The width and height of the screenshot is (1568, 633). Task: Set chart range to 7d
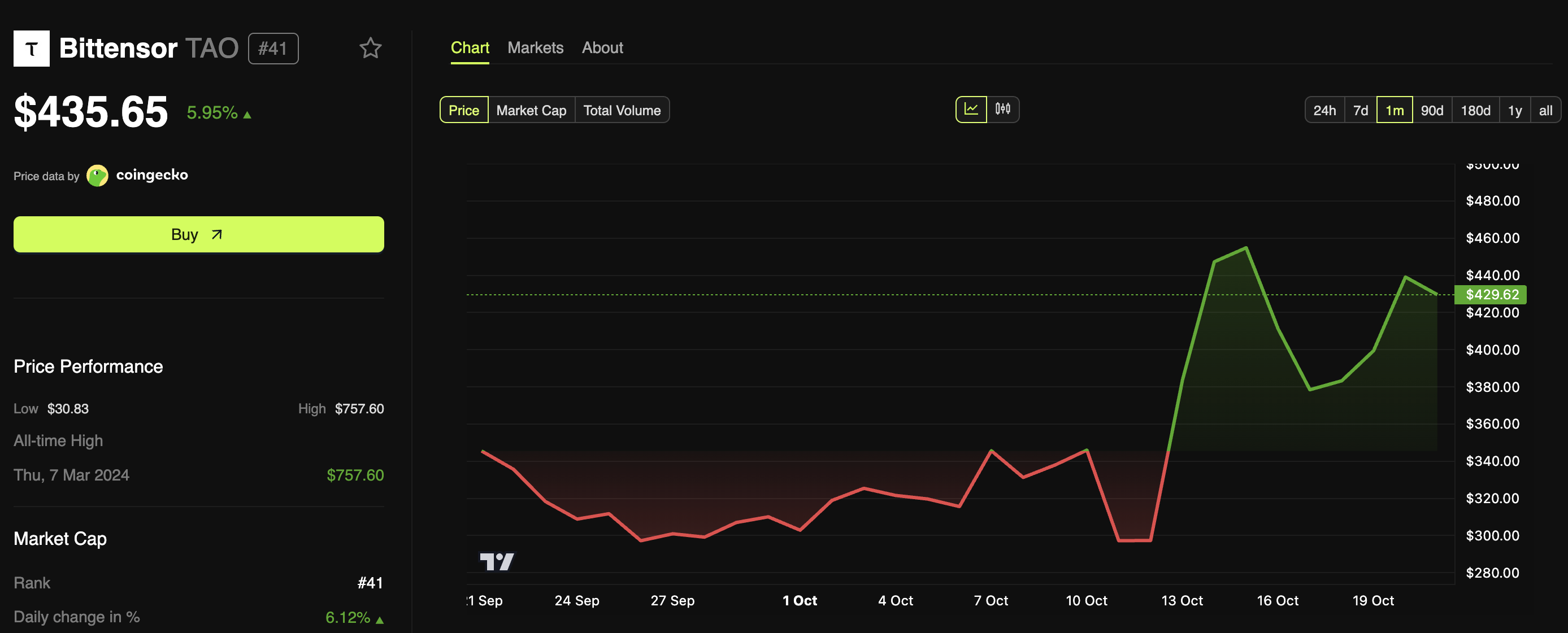click(1360, 110)
